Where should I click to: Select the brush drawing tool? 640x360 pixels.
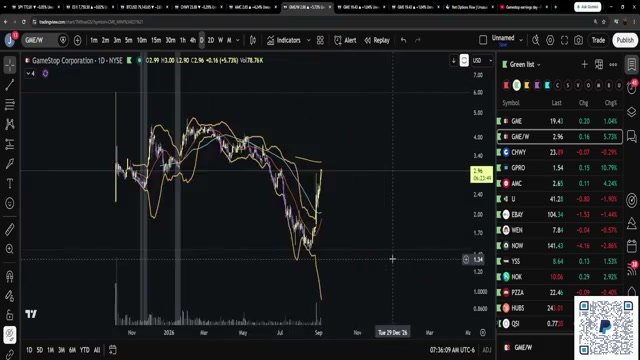(10, 164)
